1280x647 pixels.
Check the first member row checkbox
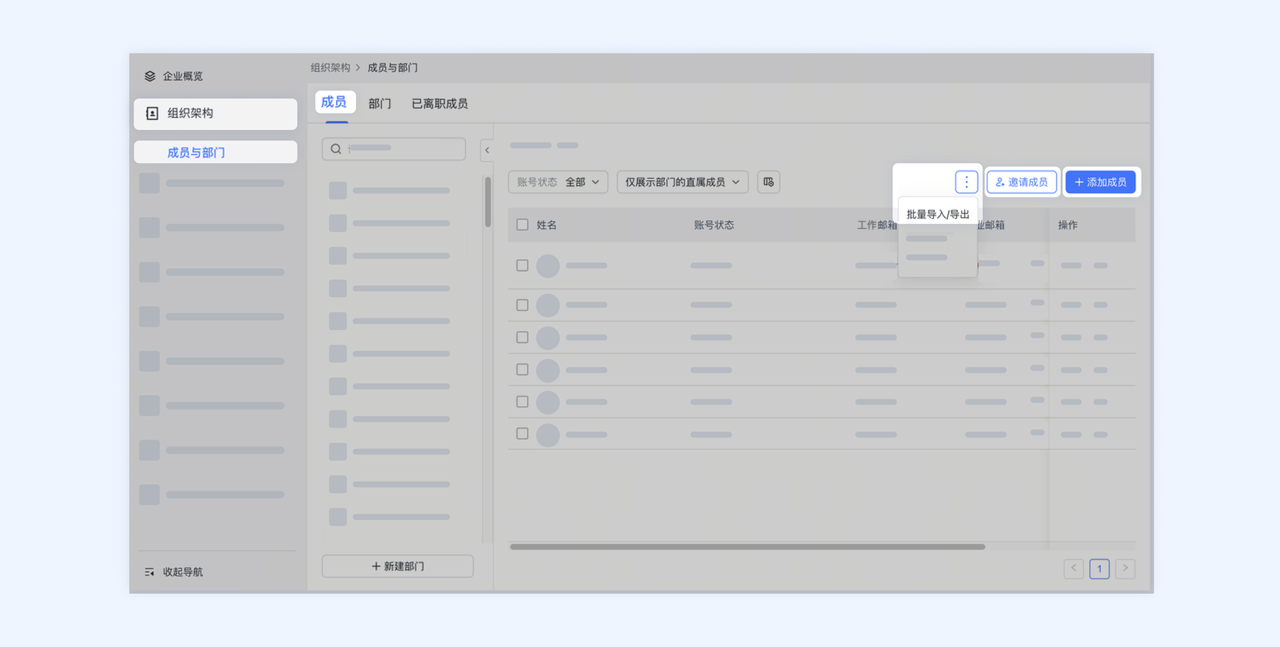pyautogui.click(x=522, y=265)
